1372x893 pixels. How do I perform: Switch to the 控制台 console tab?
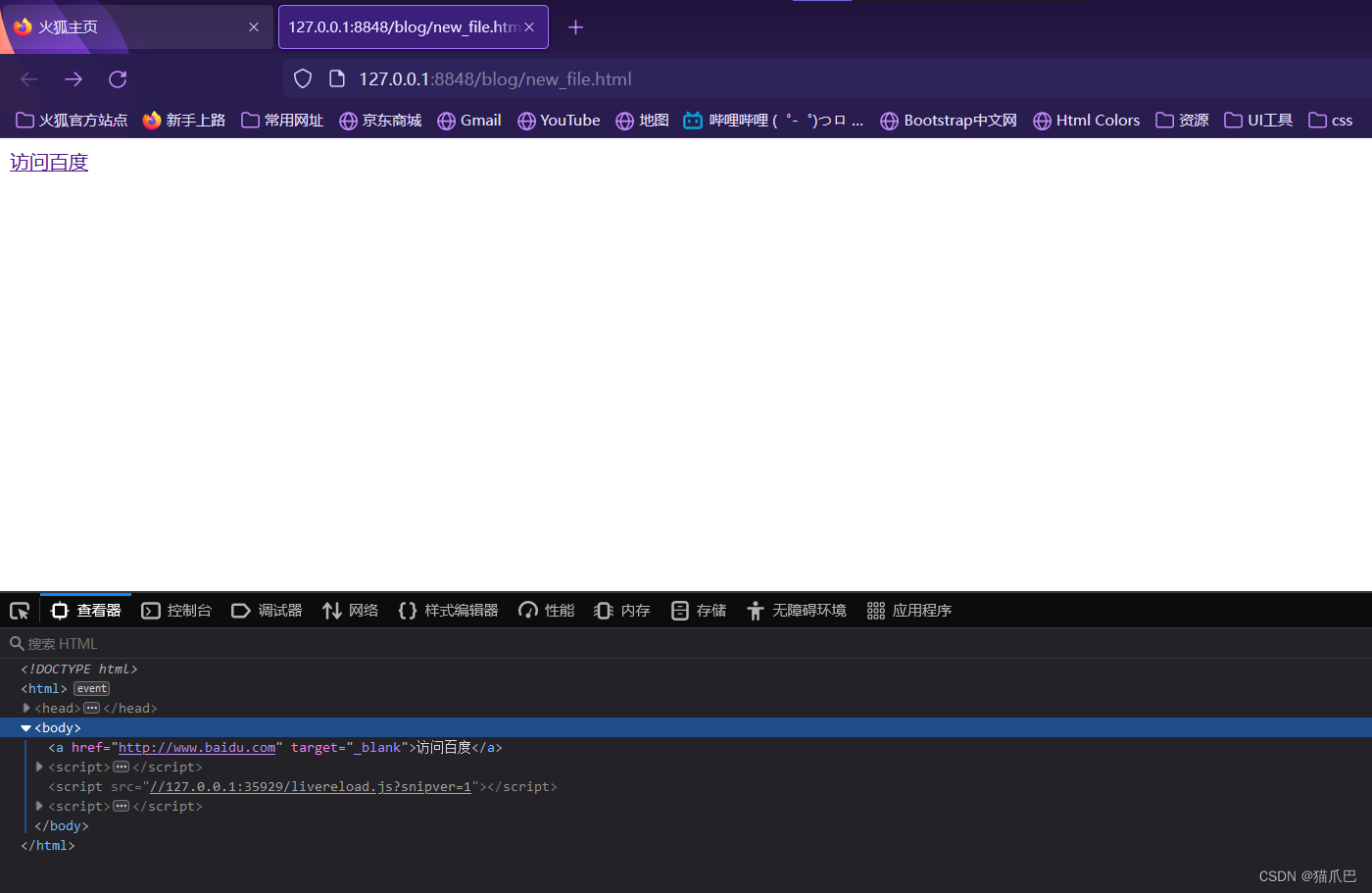(x=176, y=611)
